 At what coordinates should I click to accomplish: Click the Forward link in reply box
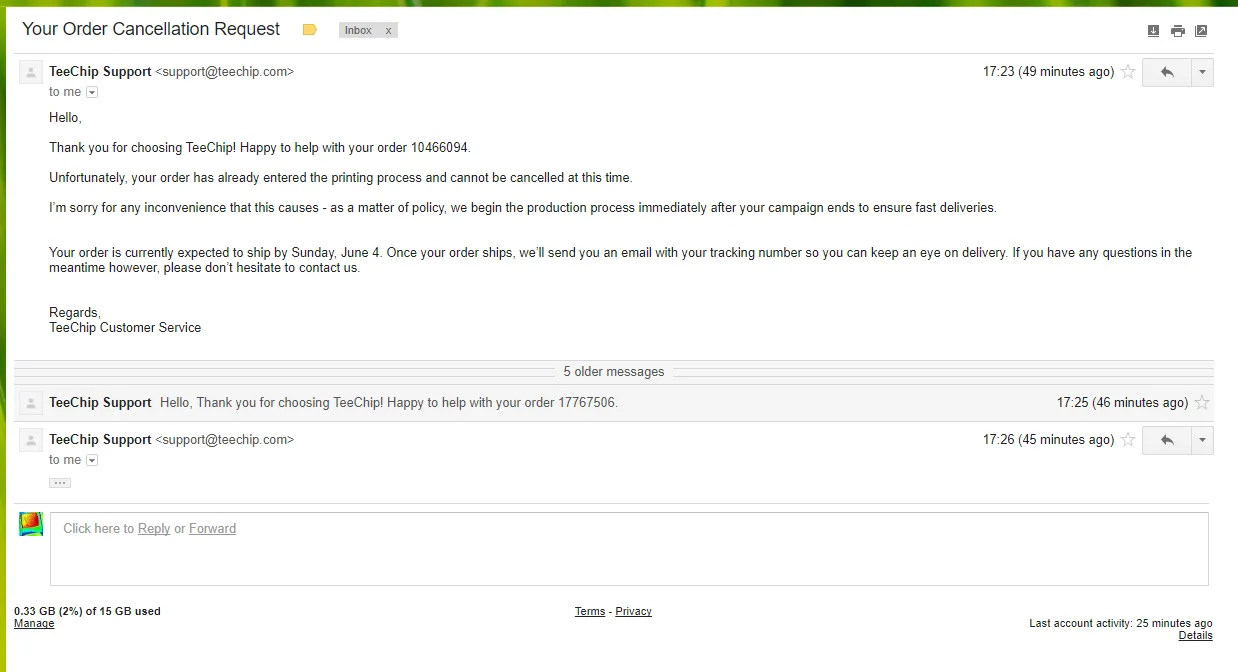coord(213,528)
